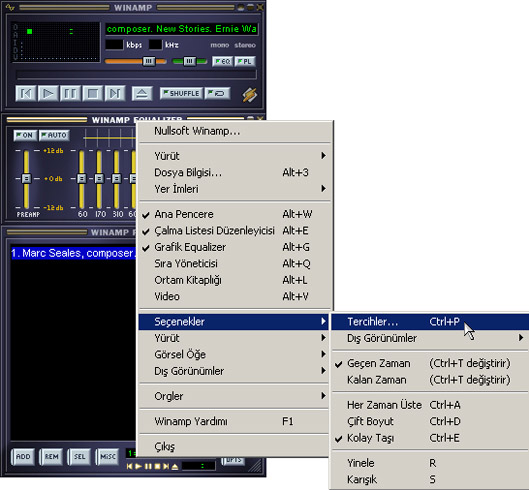Viewport: 529px width, 490px height.
Task: Click the song position seek bar
Action: coord(136,74)
